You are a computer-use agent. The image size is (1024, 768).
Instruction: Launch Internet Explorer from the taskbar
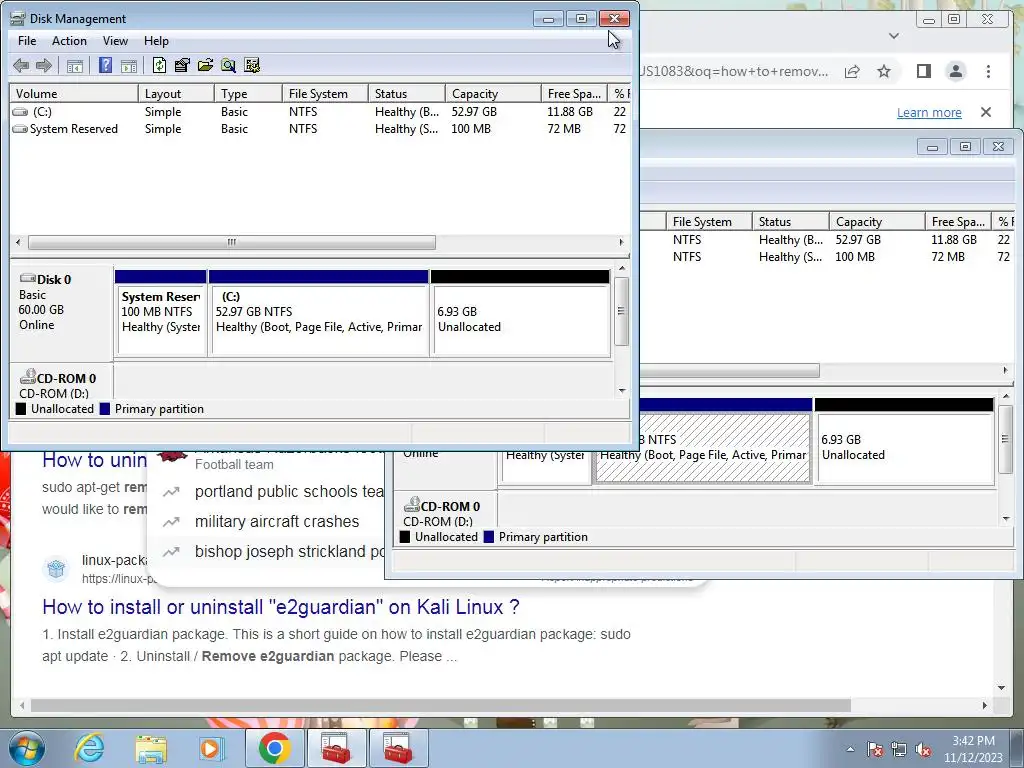89,748
